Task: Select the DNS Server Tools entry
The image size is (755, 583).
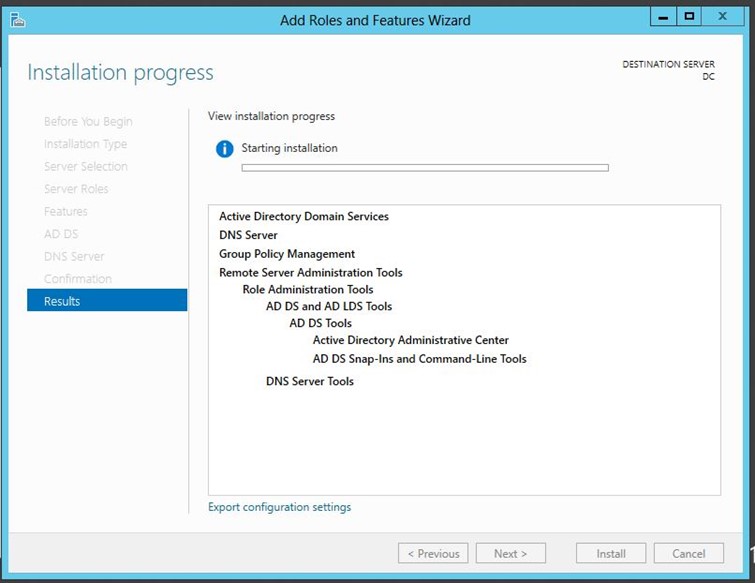Action: 310,381
